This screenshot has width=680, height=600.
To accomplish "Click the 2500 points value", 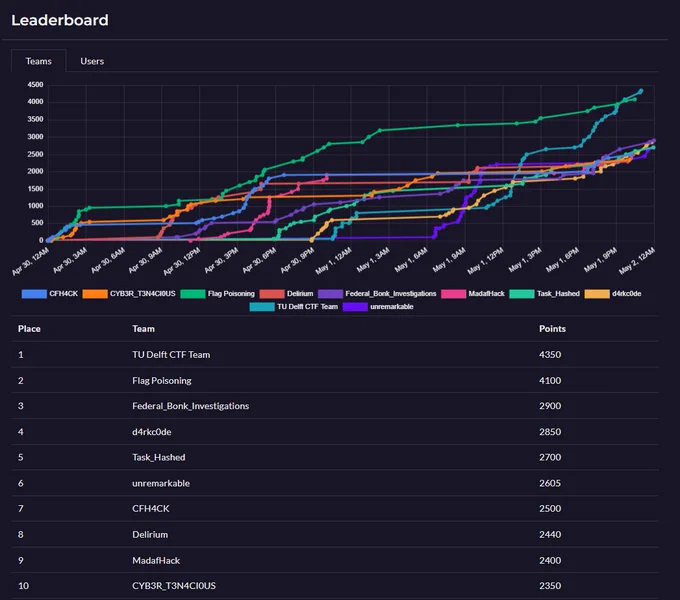I will [550, 509].
